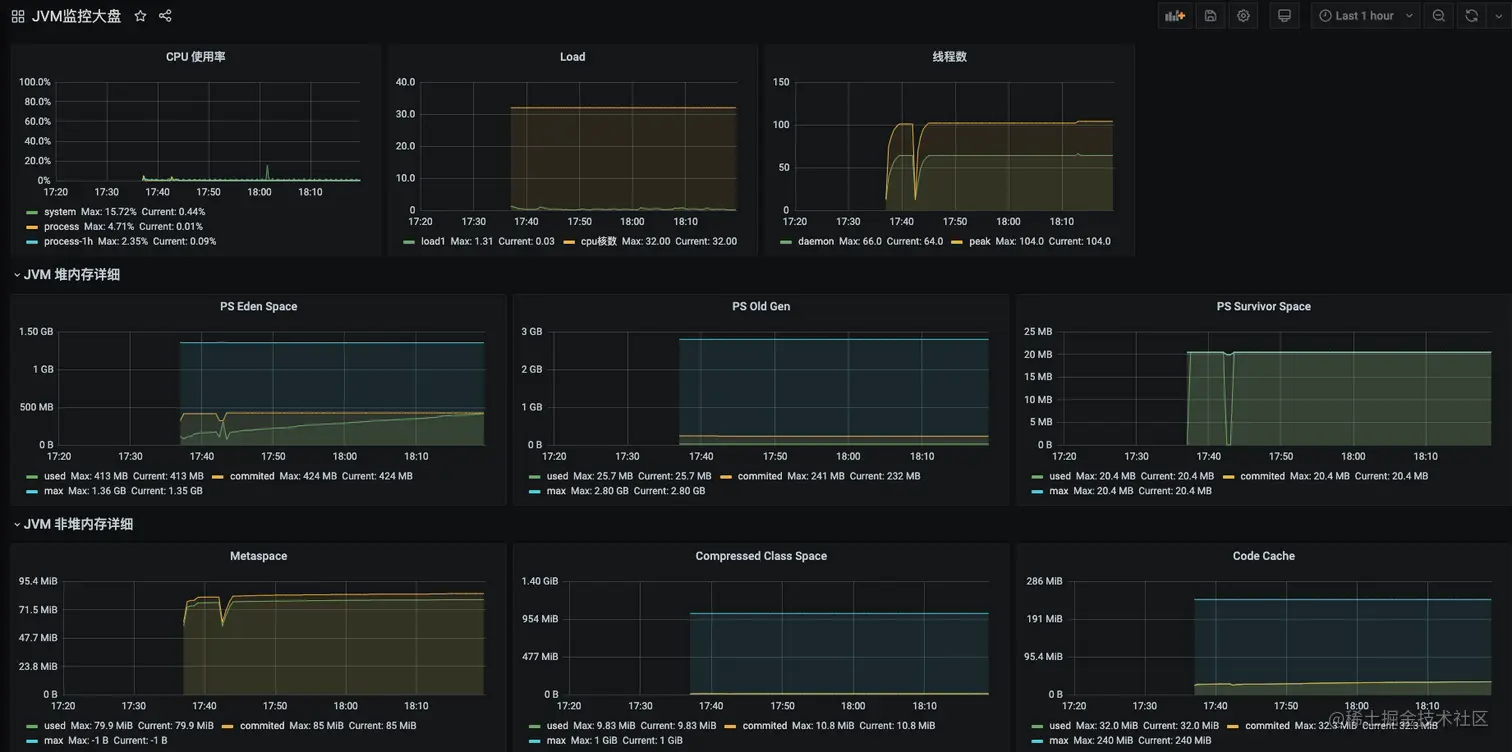Save the dashboard with the disk icon
Image resolution: width=1512 pixels, height=752 pixels.
(x=1209, y=15)
